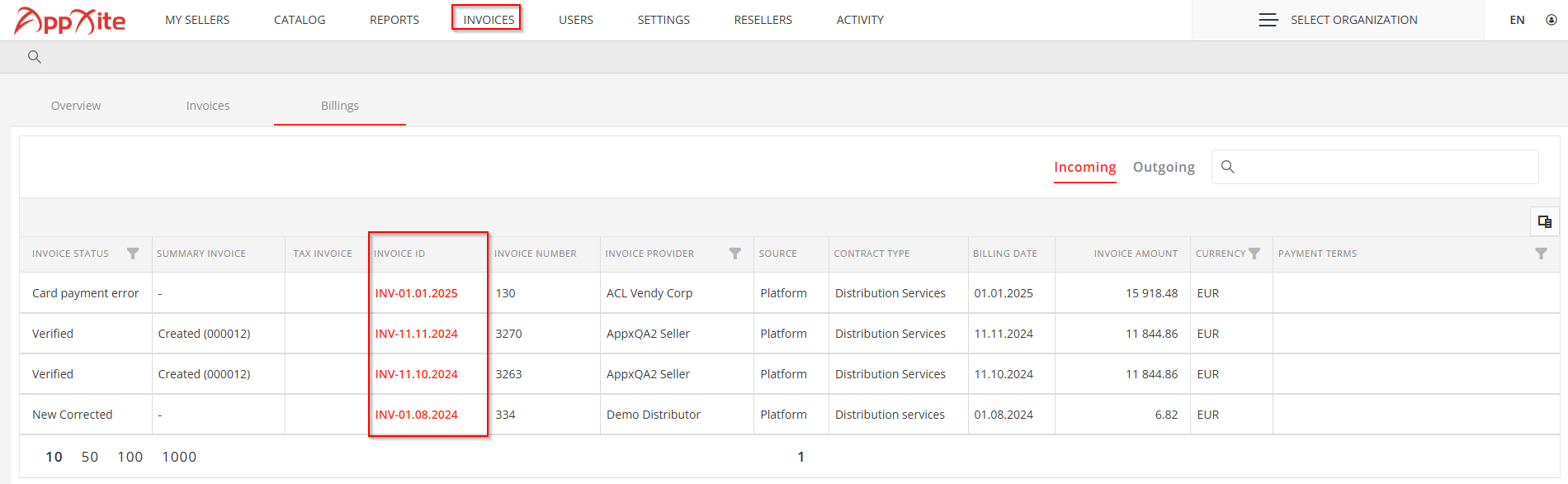Open invoice INV-11.10.2024
The image size is (1568, 484).
(416, 374)
